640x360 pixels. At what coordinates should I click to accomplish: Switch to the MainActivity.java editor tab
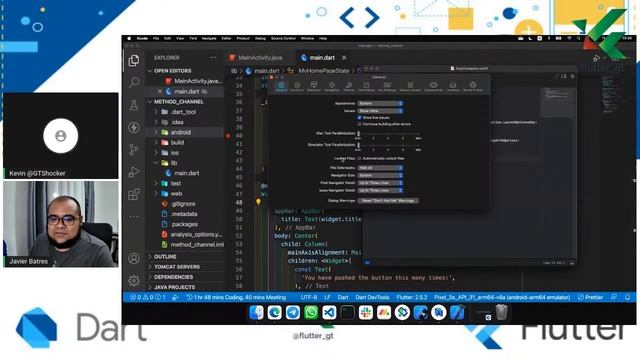260,58
